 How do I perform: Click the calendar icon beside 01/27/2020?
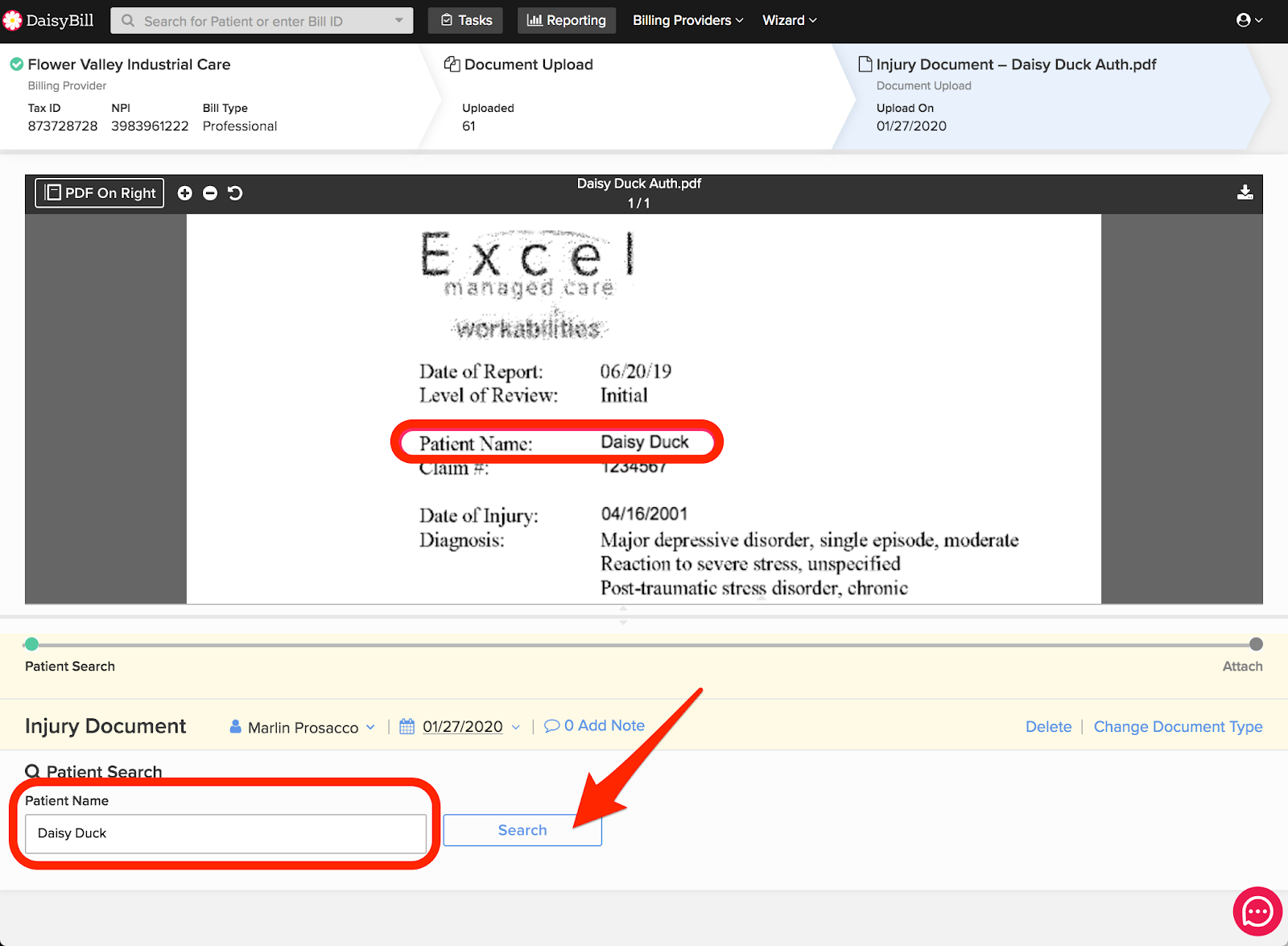[407, 726]
